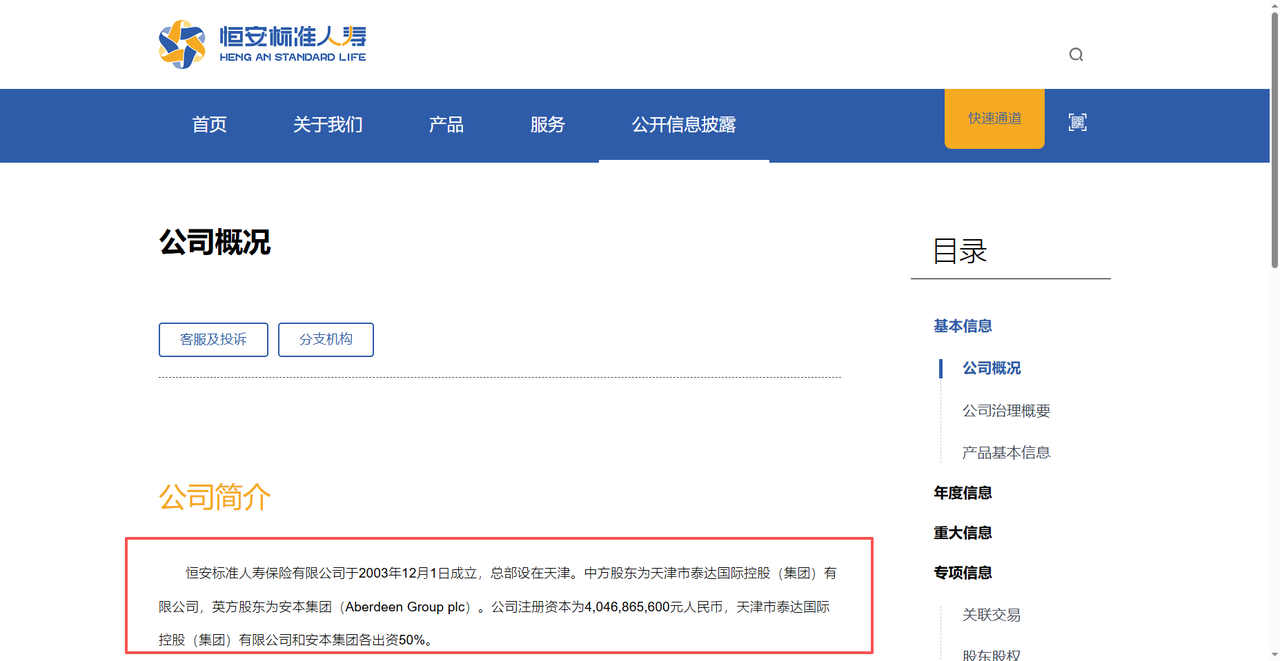Open the 关于我们 menu item
1280x661 pixels.
pyautogui.click(x=327, y=125)
